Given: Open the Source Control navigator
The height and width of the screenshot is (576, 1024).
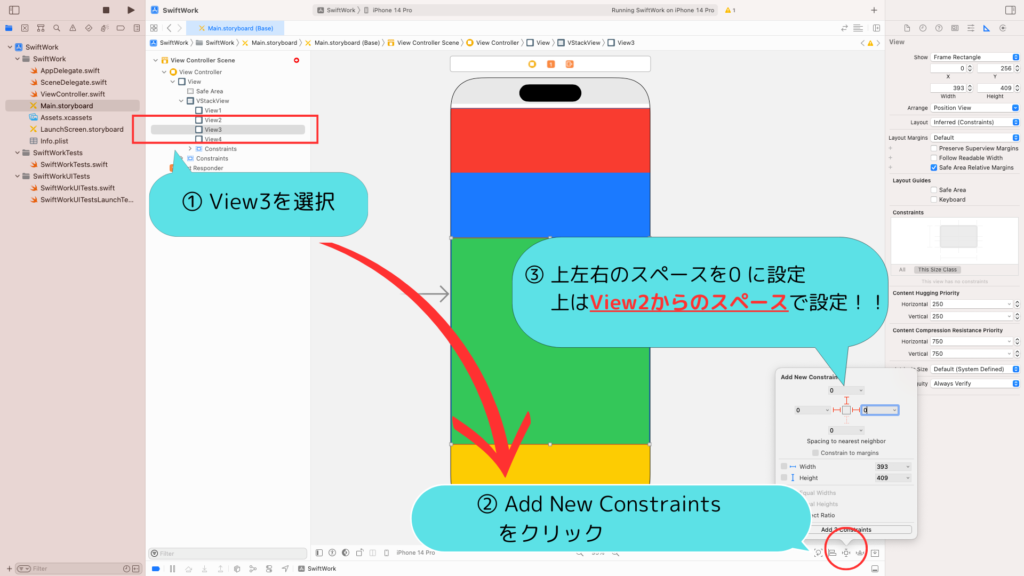Looking at the screenshot, I should (x=25, y=28).
